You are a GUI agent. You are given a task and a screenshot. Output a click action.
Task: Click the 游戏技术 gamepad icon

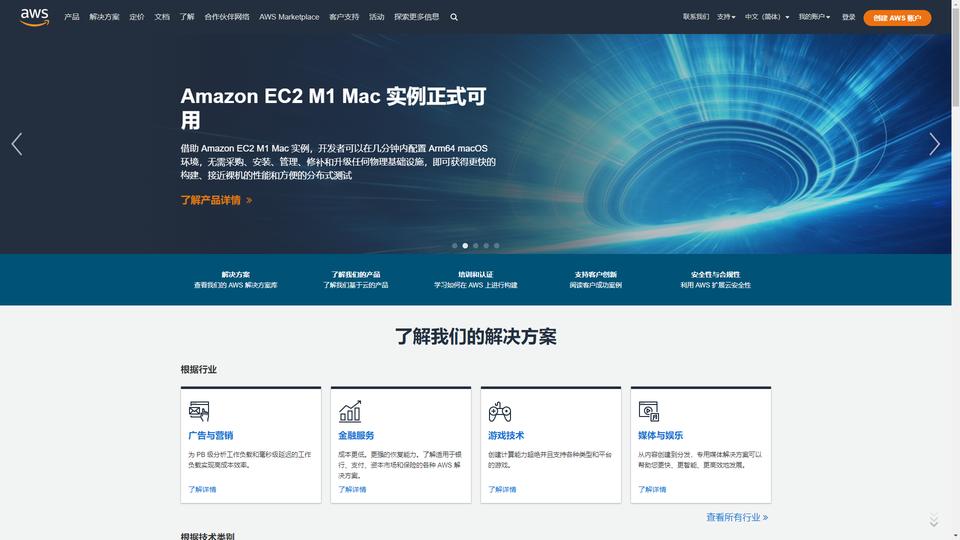pyautogui.click(x=500, y=411)
